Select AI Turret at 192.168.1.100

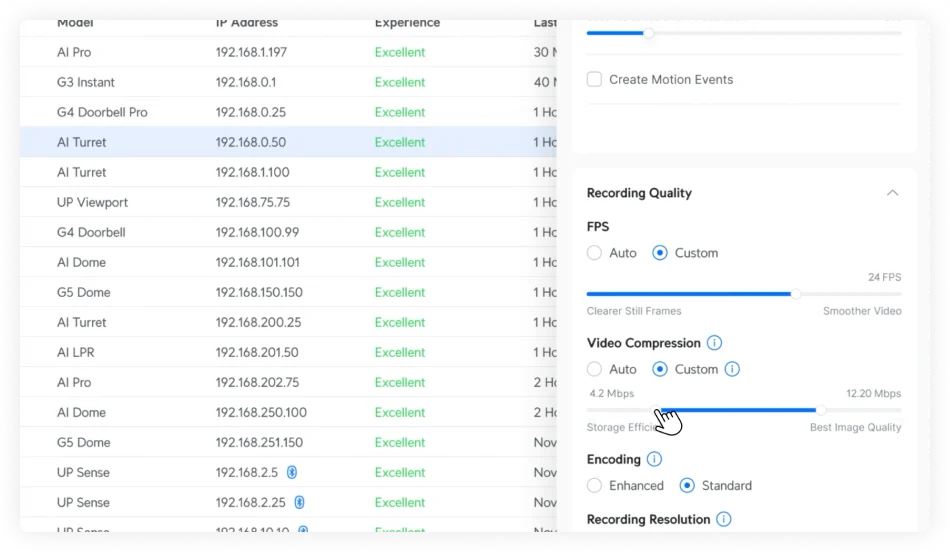pos(288,172)
